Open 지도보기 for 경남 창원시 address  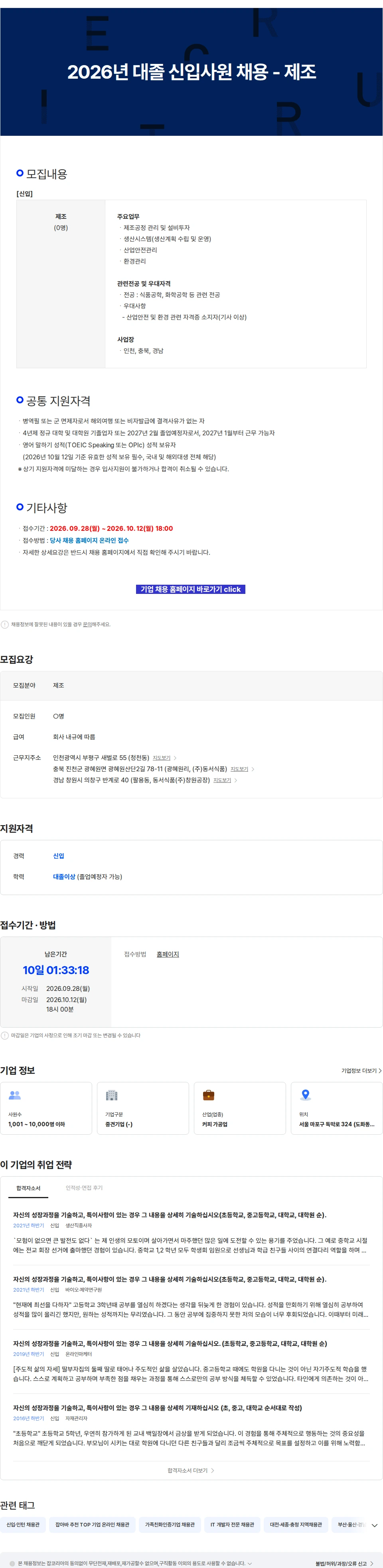pyautogui.click(x=222, y=780)
